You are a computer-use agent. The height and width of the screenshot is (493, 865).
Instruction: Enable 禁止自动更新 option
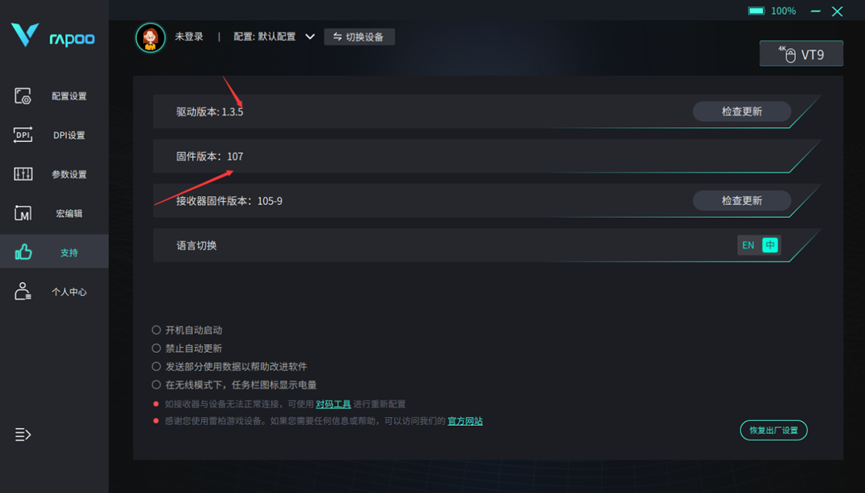[x=156, y=348]
